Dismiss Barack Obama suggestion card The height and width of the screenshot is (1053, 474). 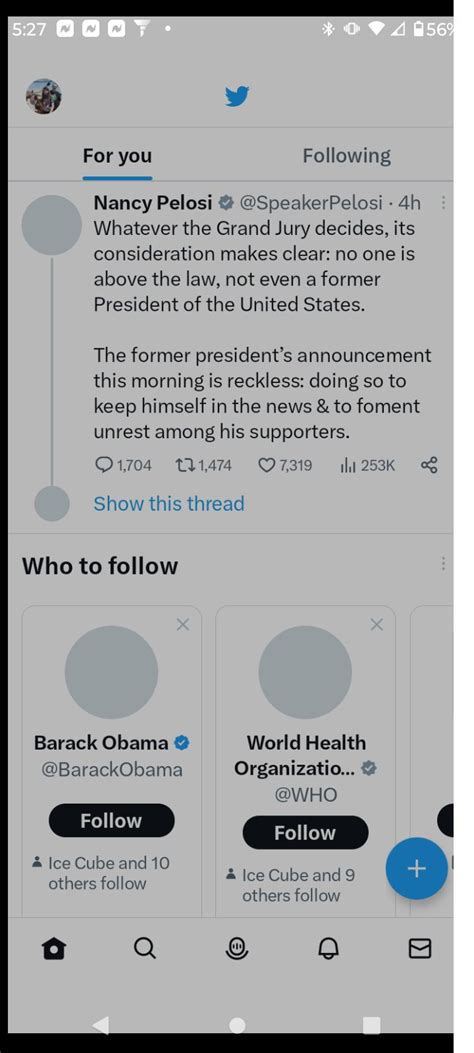pyautogui.click(x=183, y=625)
